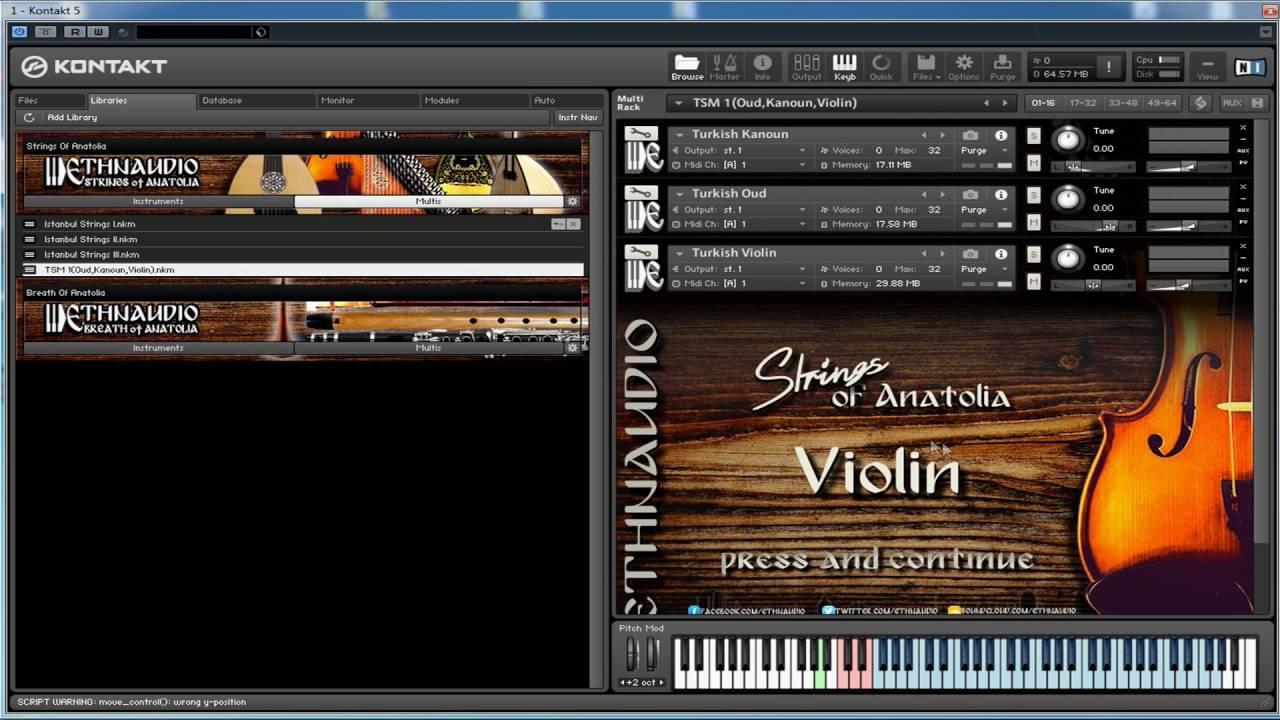
Task: Expand the Turkish Kanoun instrument name menu
Action: pyautogui.click(x=679, y=135)
